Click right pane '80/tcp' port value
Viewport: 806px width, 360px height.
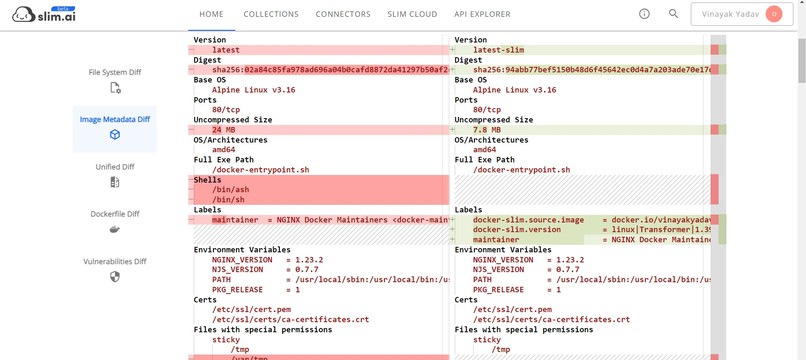click(x=487, y=110)
